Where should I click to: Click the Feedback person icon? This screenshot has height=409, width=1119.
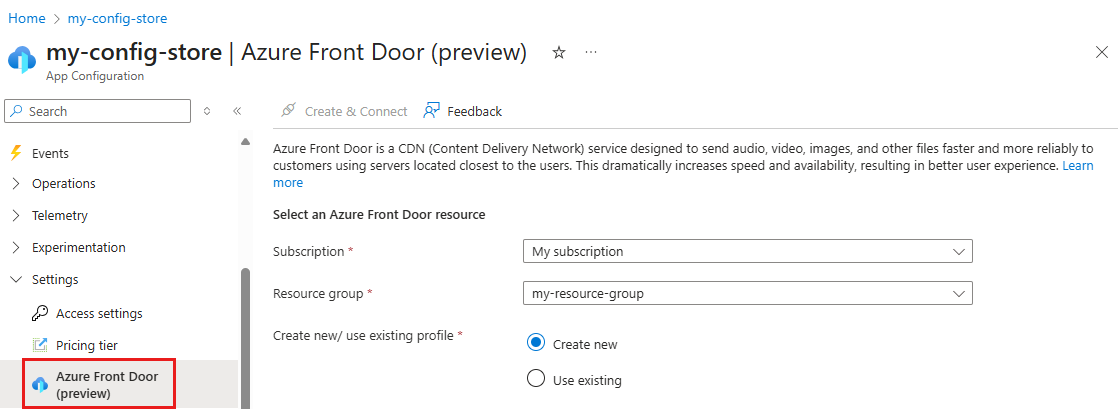point(431,111)
